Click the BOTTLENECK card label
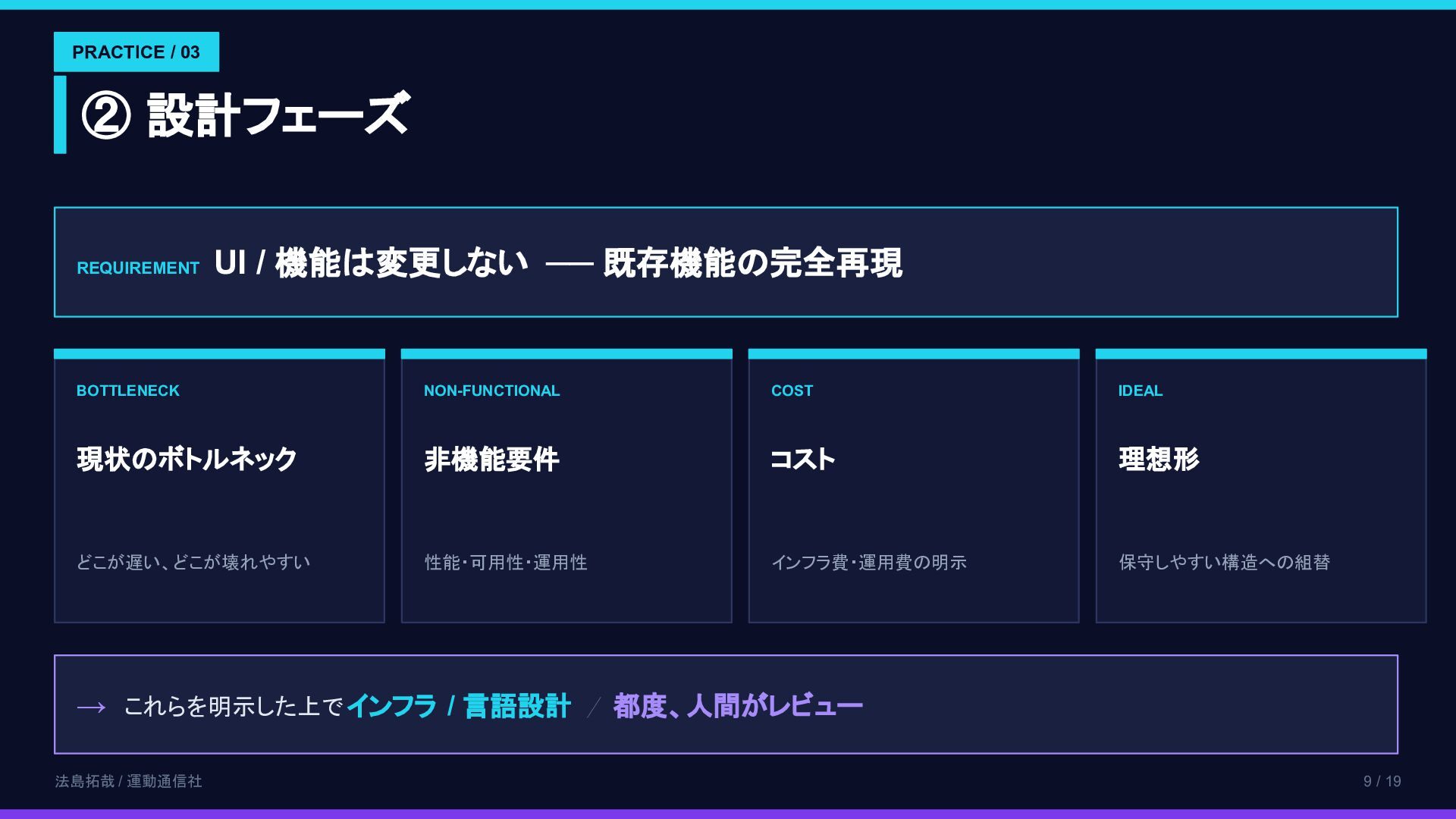The image size is (1456, 819). pos(127,391)
